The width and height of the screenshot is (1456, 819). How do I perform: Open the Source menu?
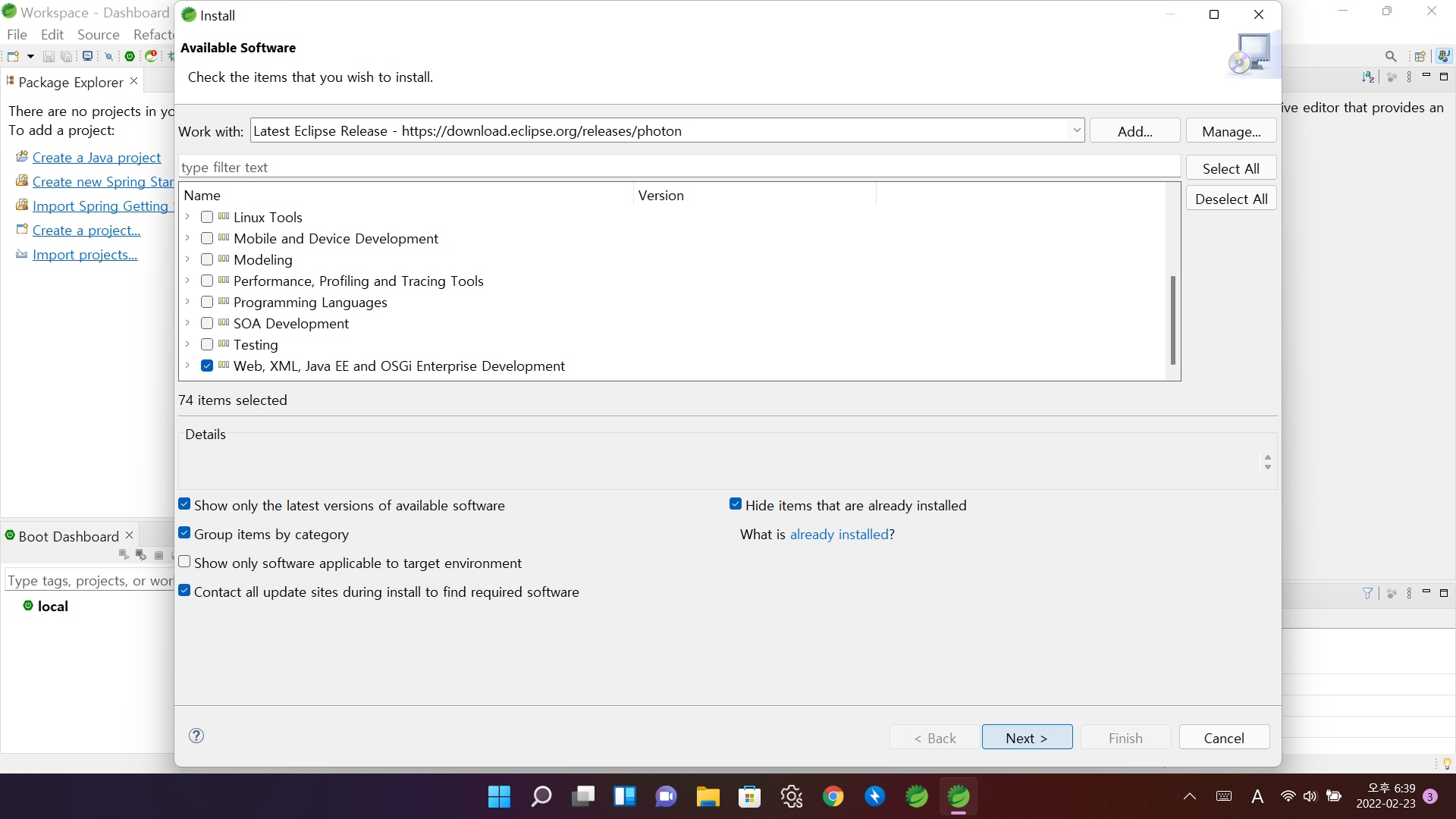pos(98,35)
